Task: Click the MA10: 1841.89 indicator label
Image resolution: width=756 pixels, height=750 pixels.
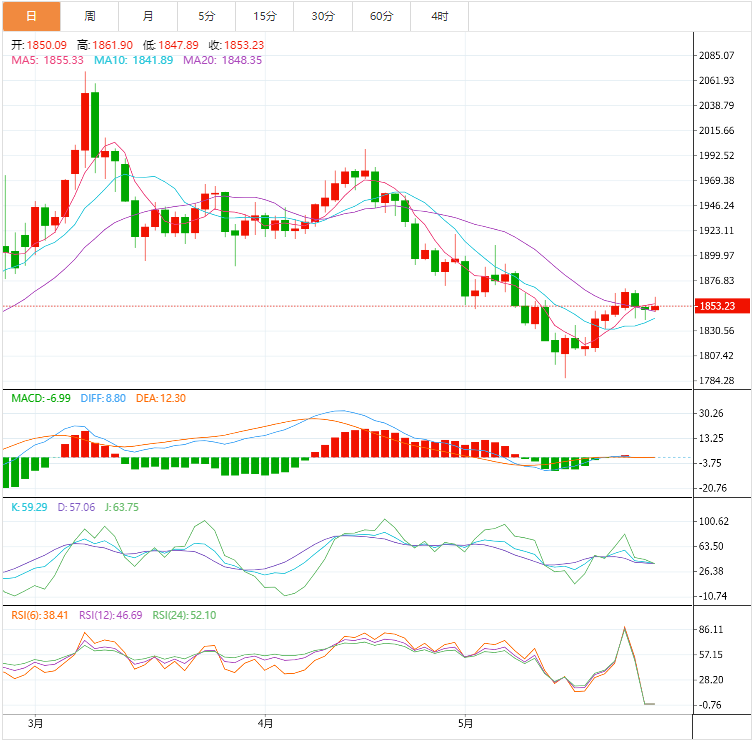Action: 134,60
